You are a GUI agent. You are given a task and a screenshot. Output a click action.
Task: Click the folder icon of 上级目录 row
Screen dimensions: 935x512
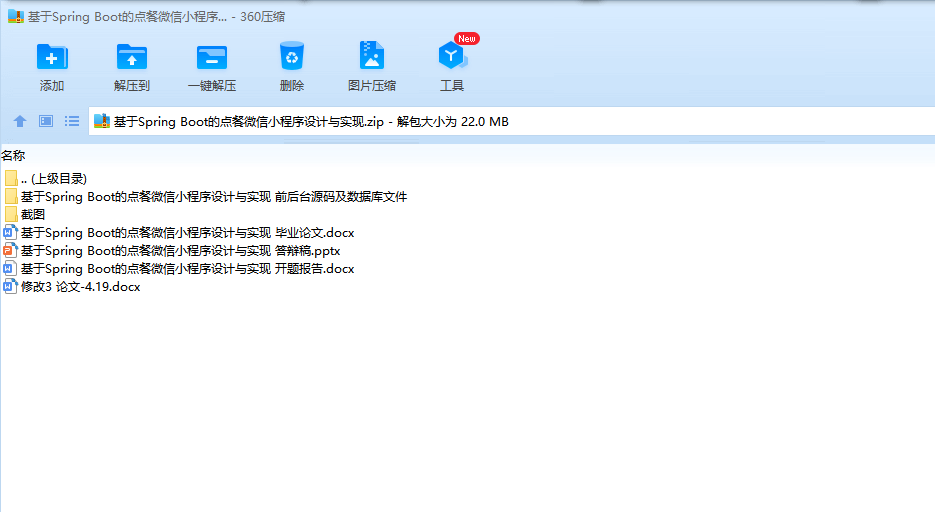pos(11,179)
